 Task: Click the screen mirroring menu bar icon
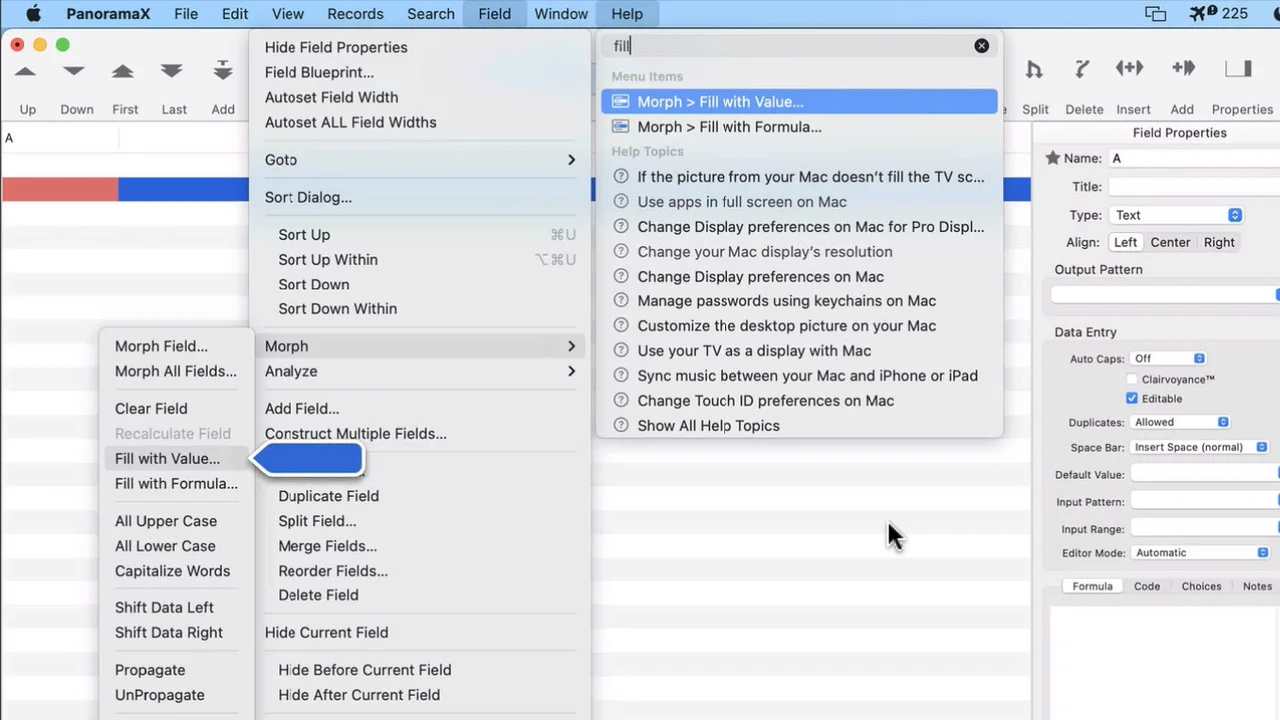click(1156, 14)
